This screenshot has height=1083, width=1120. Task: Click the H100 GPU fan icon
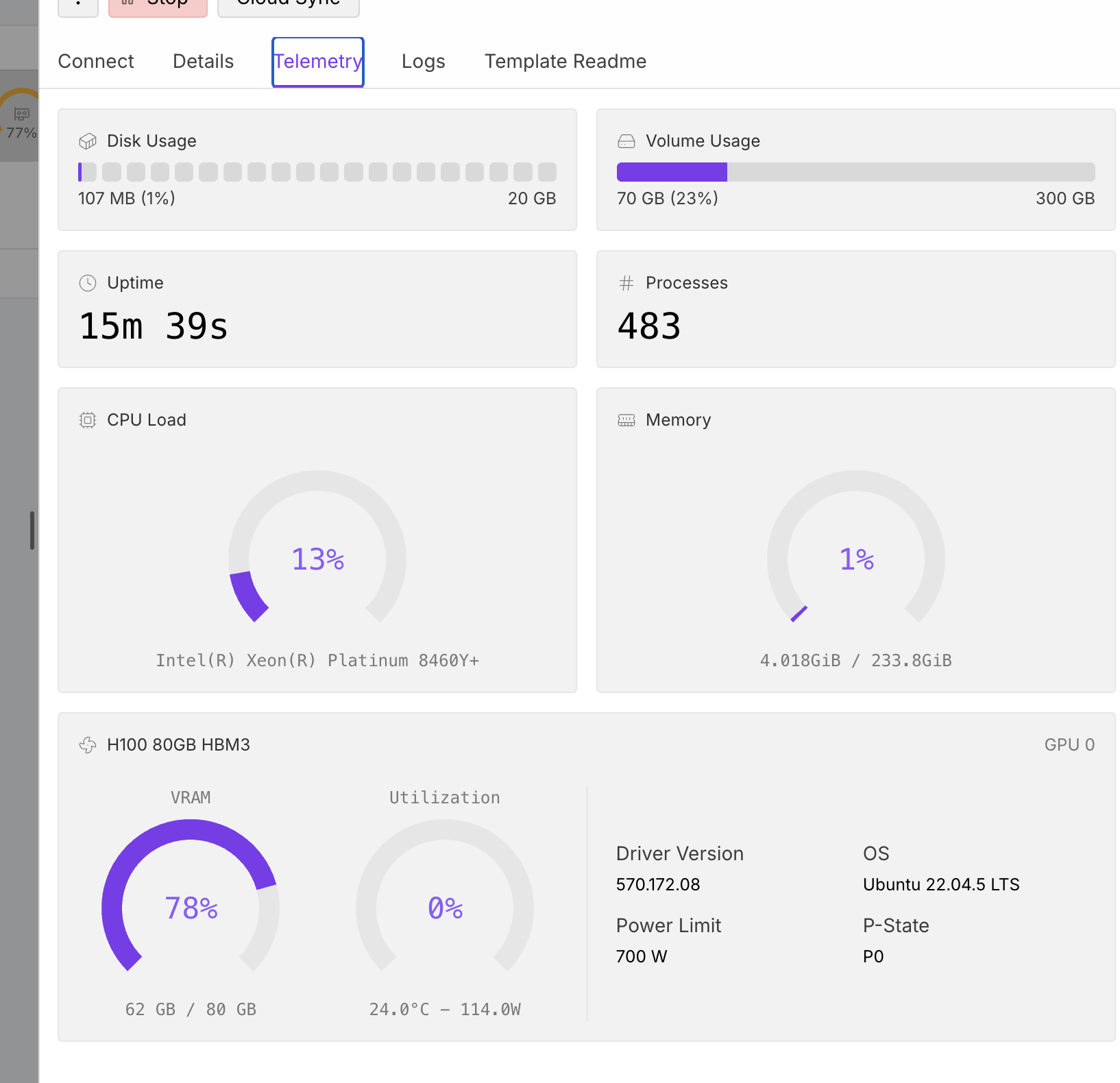[88, 745]
